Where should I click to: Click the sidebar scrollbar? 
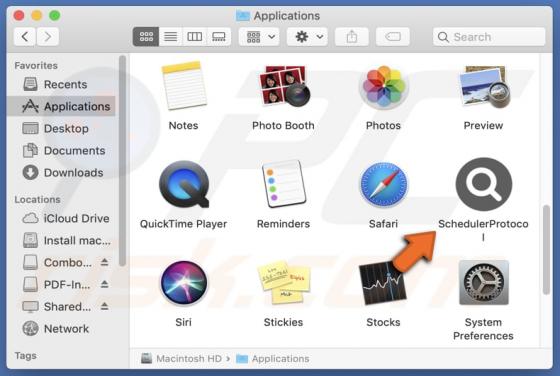pyautogui.click(x=122, y=161)
